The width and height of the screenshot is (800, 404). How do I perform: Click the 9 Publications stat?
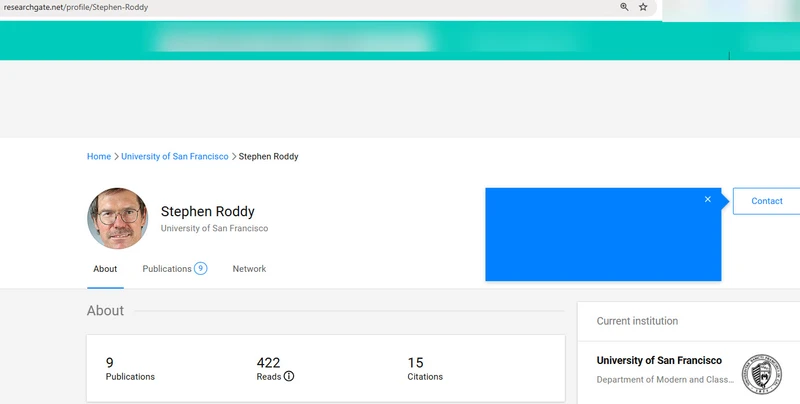click(130, 369)
